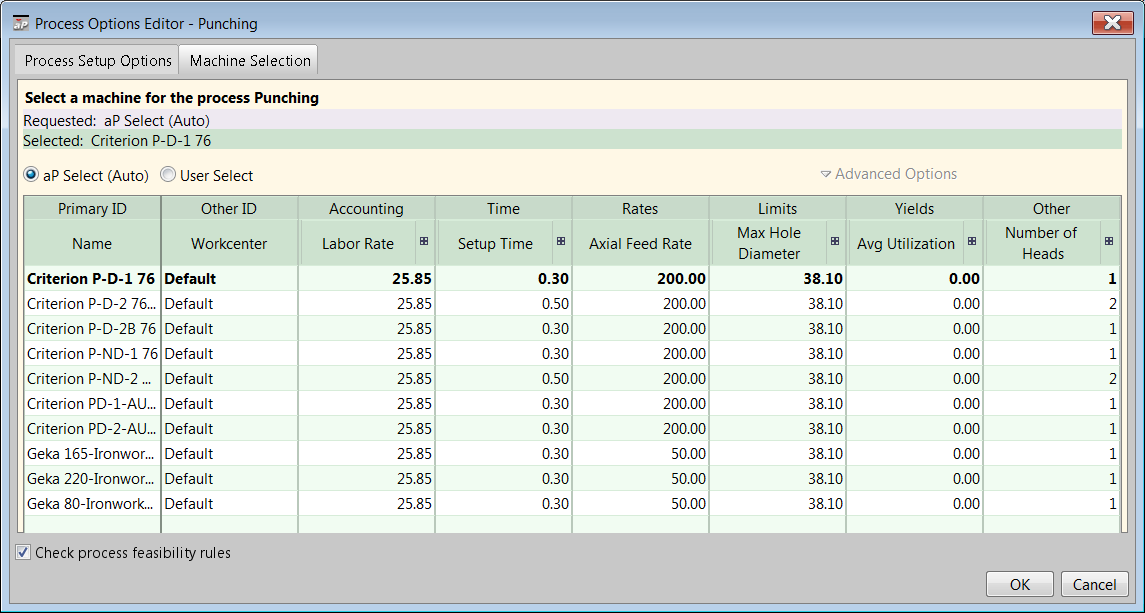The width and height of the screenshot is (1145, 613).
Task: Click the Number of Heads column header
Action: [1042, 243]
